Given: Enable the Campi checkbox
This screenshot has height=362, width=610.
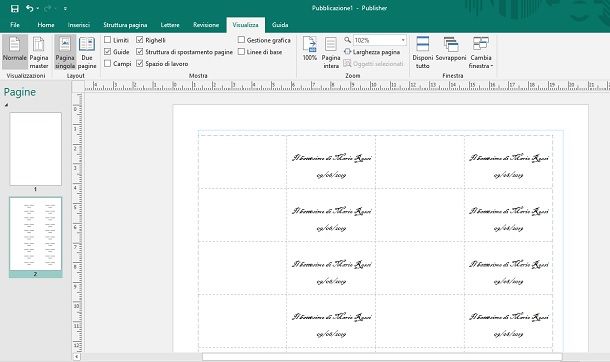Looking at the screenshot, I should (x=108, y=63).
